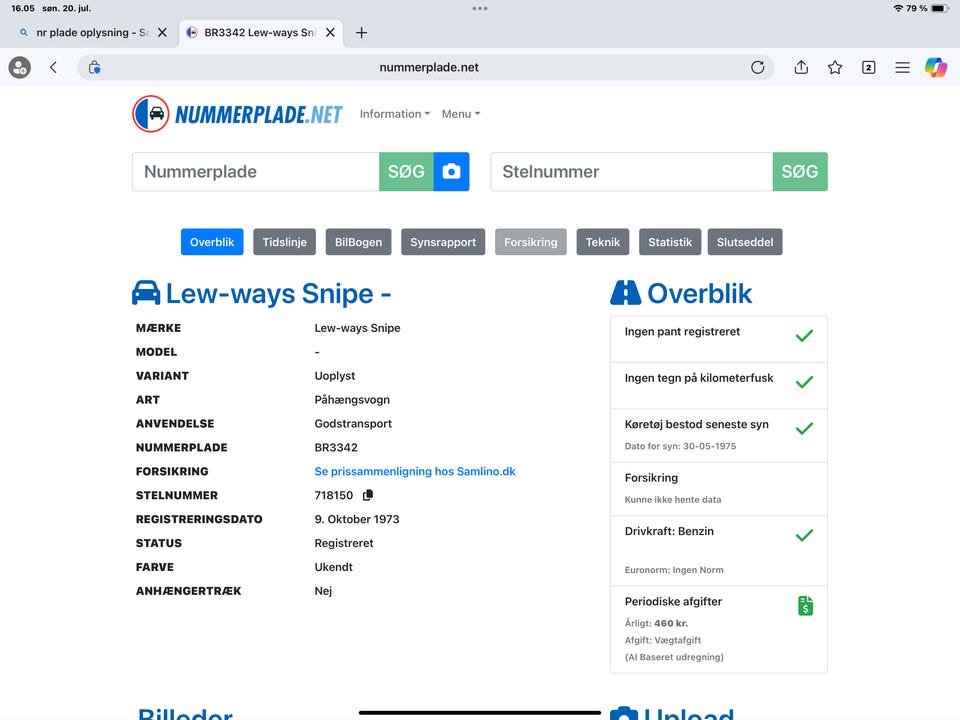
Task: Select the stelnummer value '718150'
Action: pyautogui.click(x=334, y=495)
